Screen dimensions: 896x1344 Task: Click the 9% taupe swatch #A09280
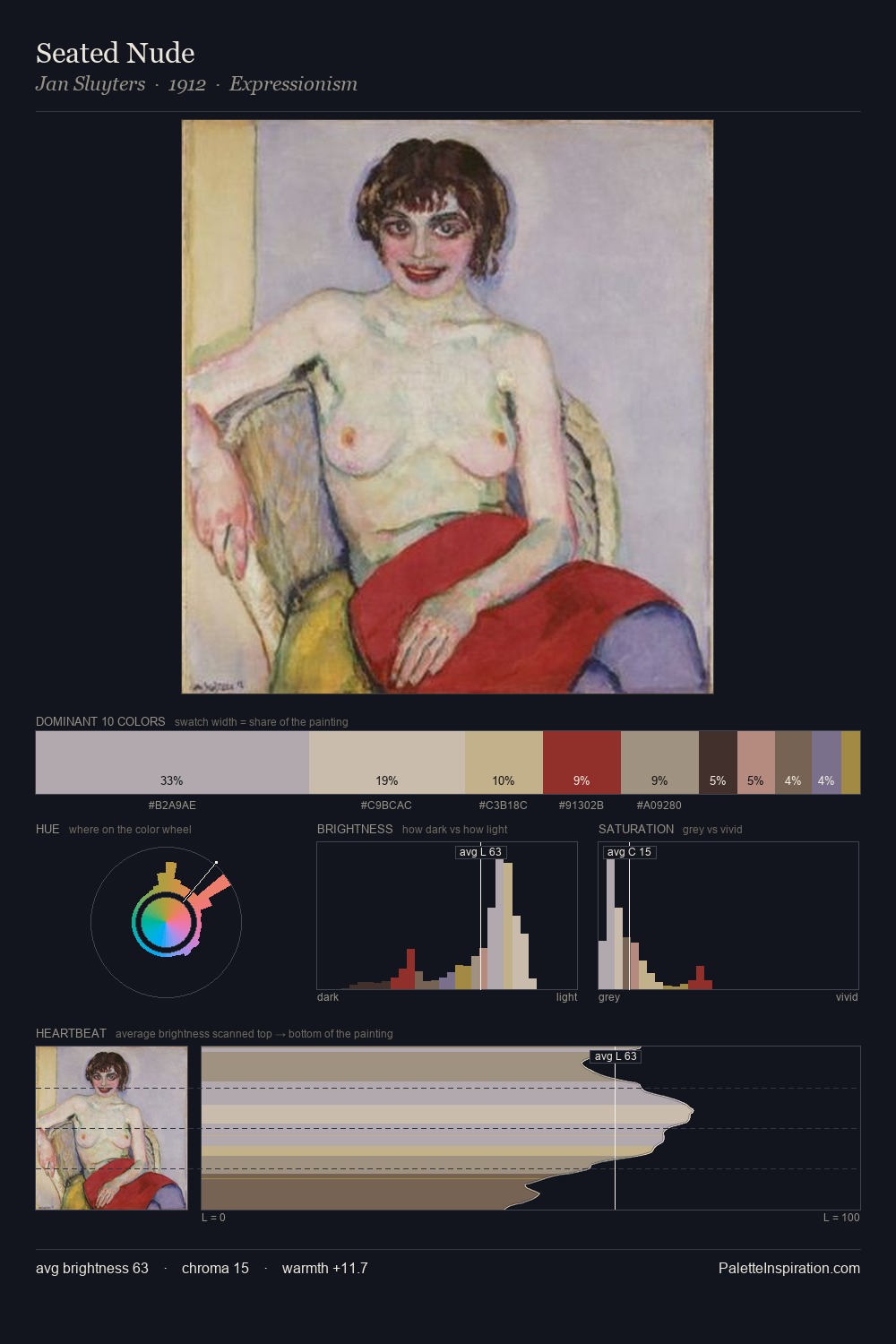pyautogui.click(x=659, y=762)
